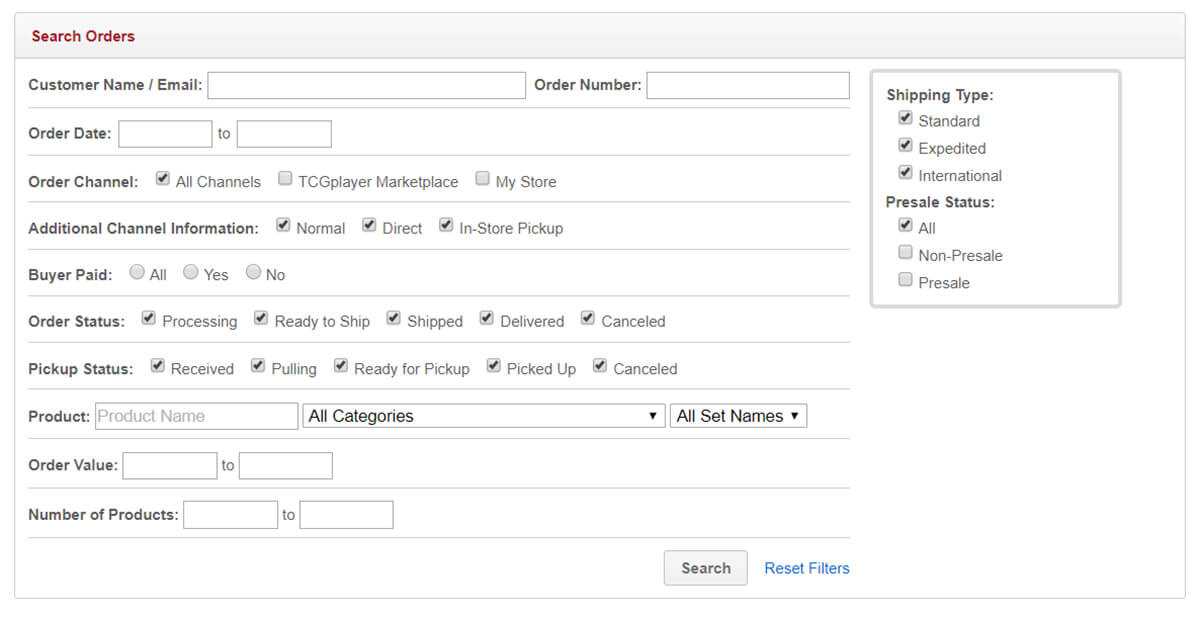1200x617 pixels.
Task: Select Buyer Paid All radio
Action: click(x=137, y=272)
